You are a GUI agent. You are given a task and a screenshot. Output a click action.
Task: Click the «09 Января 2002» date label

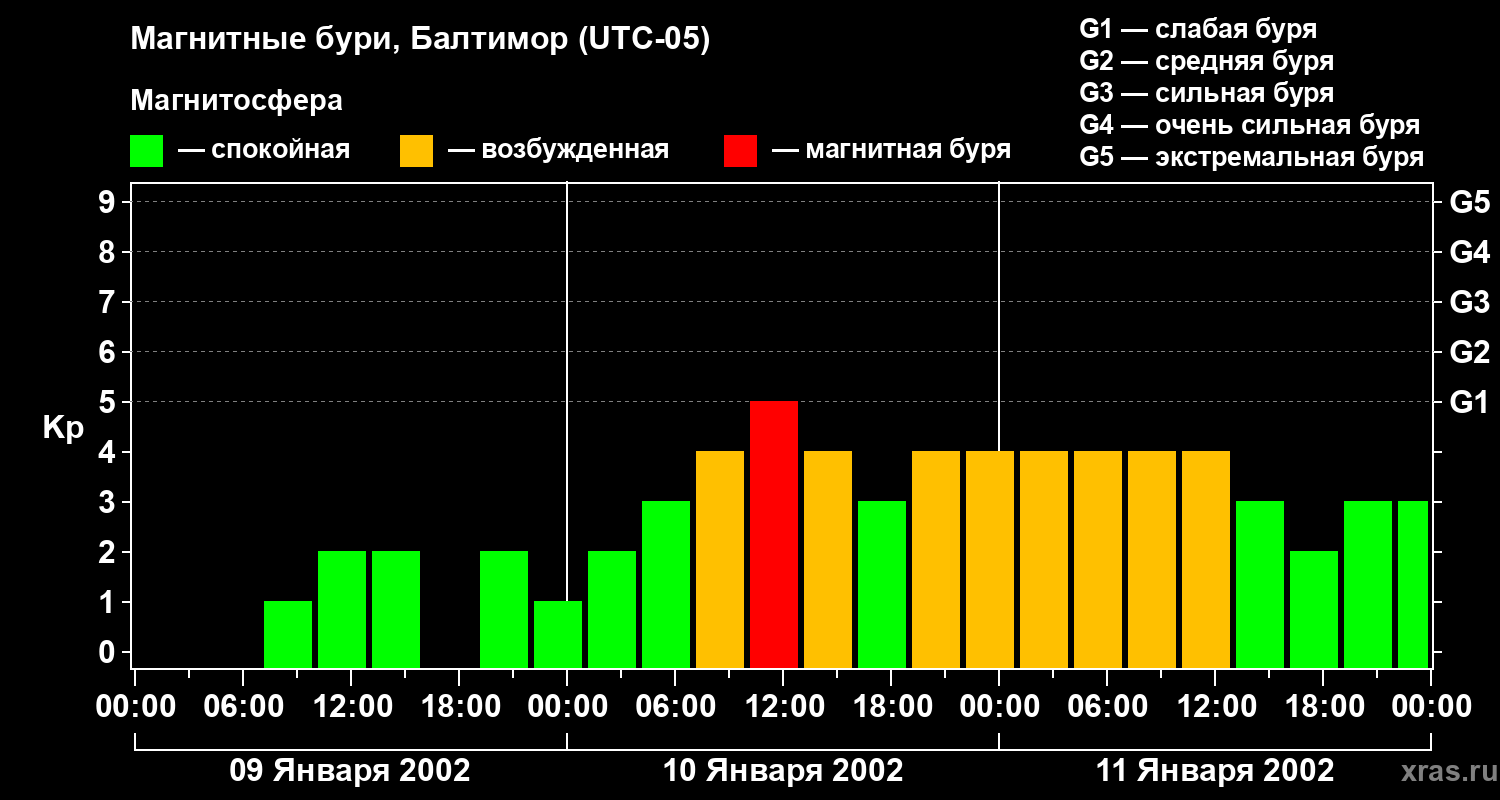pyautogui.click(x=350, y=771)
